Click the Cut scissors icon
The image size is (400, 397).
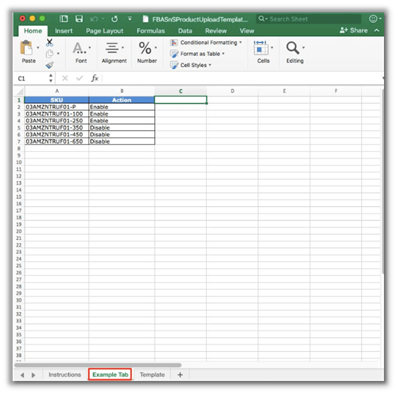[x=49, y=42]
